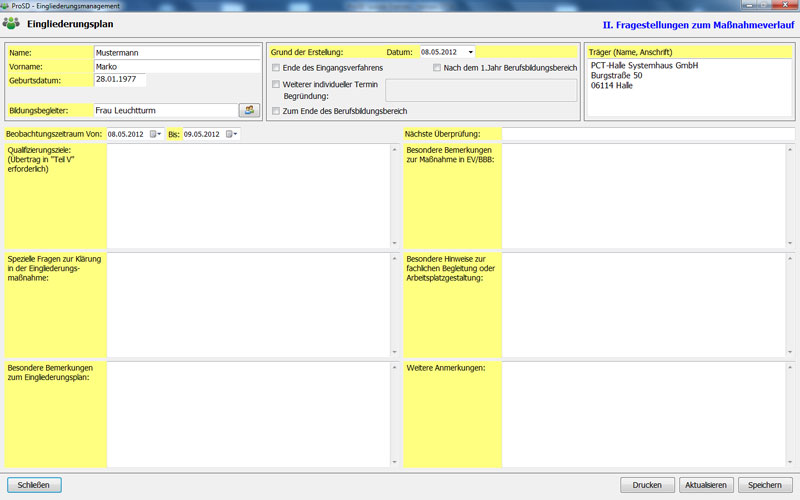Viewport: 800px width, 500px height.
Task: Save the form with Speichern
Action: tap(764, 485)
